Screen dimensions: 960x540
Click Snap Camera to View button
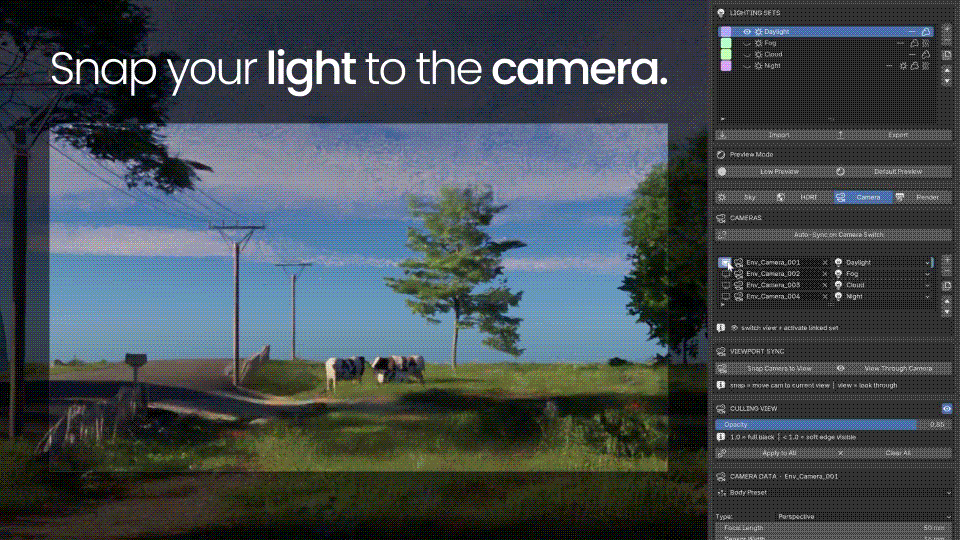pyautogui.click(x=774, y=369)
